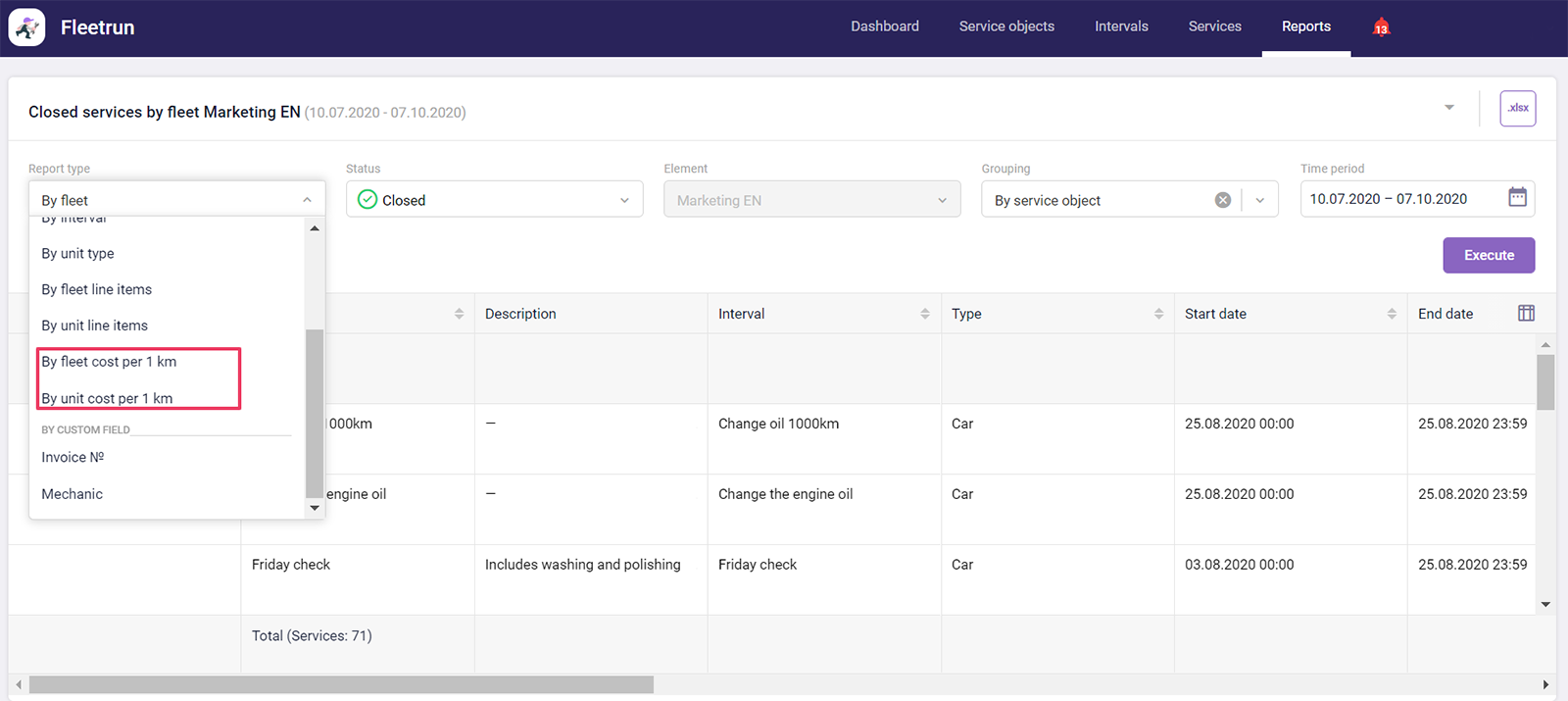Open the table column settings icon
The image size is (1568, 701).
click(x=1526, y=314)
